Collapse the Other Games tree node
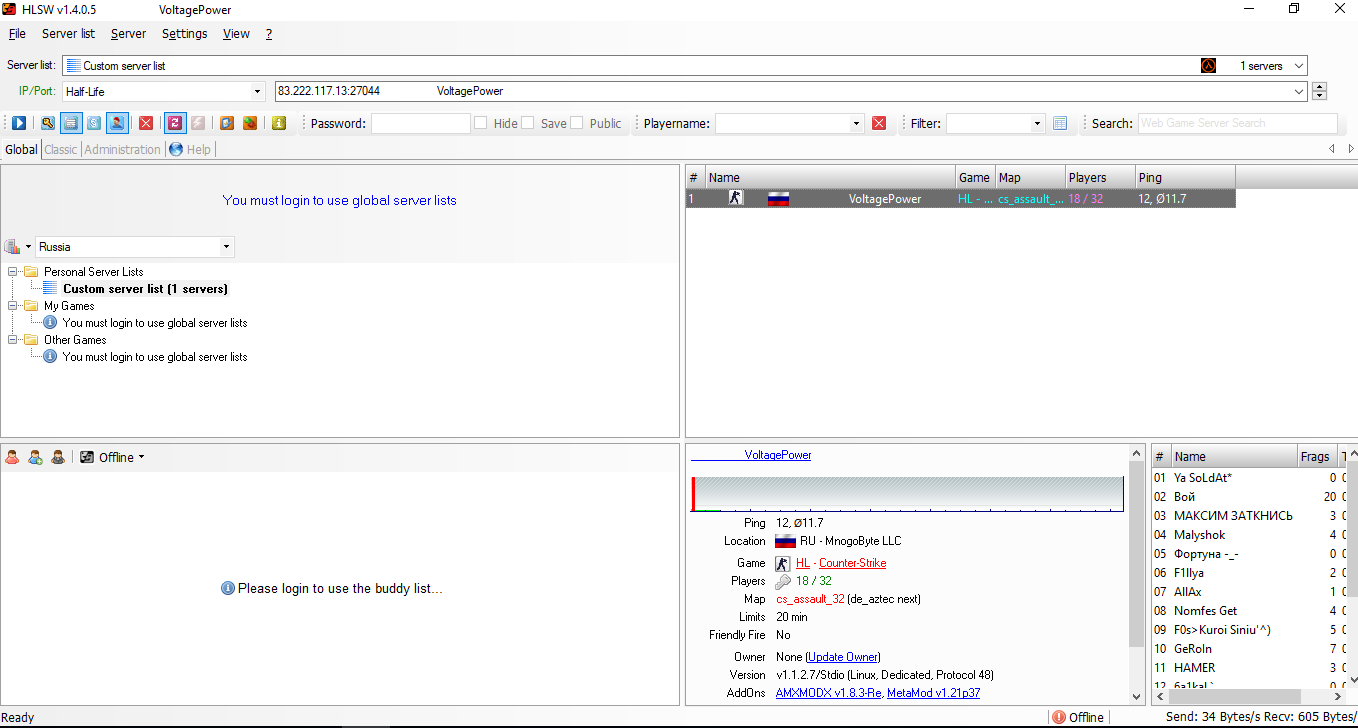 (x=12, y=340)
